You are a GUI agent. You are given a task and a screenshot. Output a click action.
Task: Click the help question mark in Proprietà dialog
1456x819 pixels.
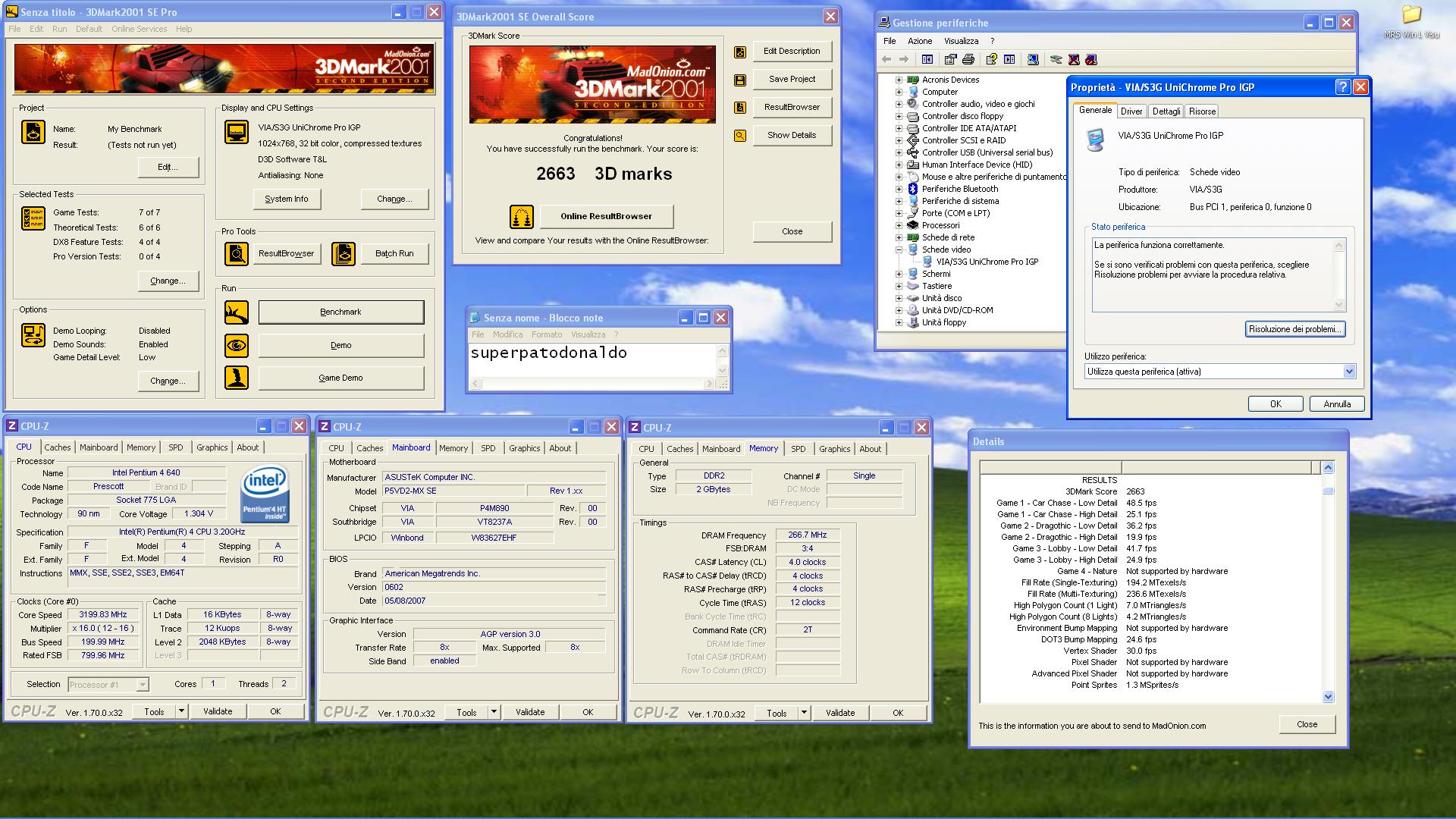(1342, 87)
